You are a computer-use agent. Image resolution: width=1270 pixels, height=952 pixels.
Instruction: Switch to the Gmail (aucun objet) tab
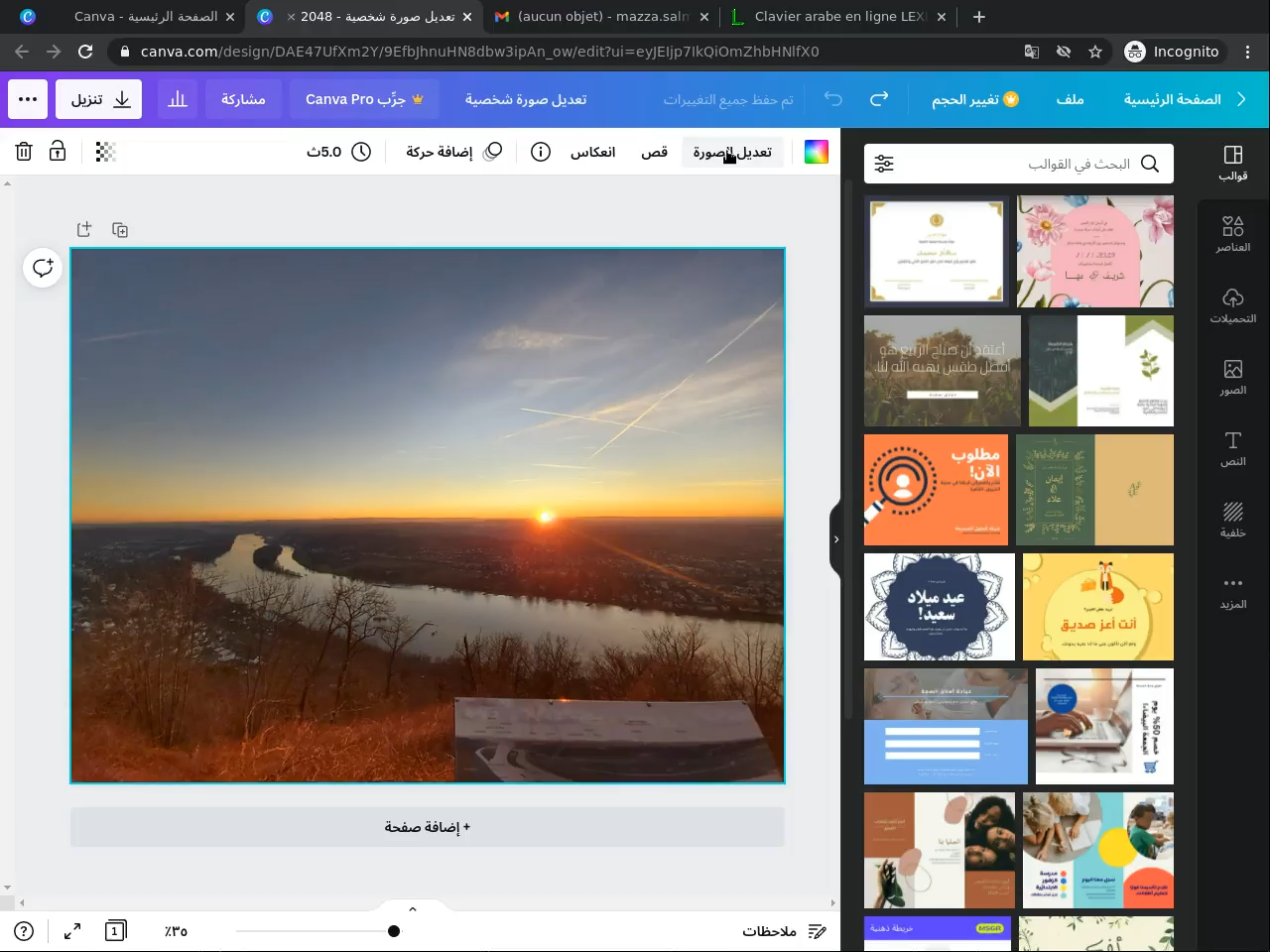601,17
